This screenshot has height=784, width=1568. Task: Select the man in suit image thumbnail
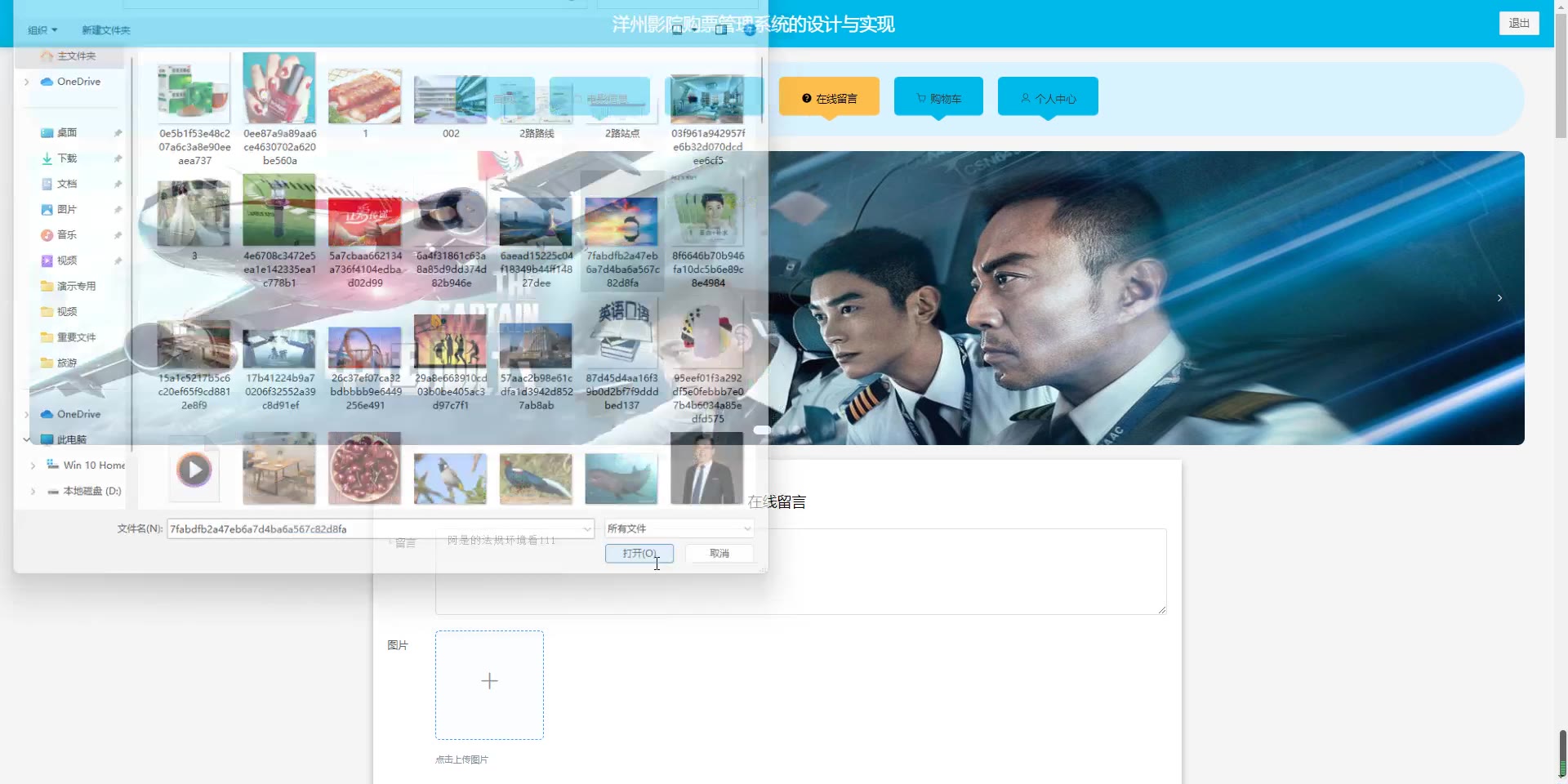click(x=707, y=469)
